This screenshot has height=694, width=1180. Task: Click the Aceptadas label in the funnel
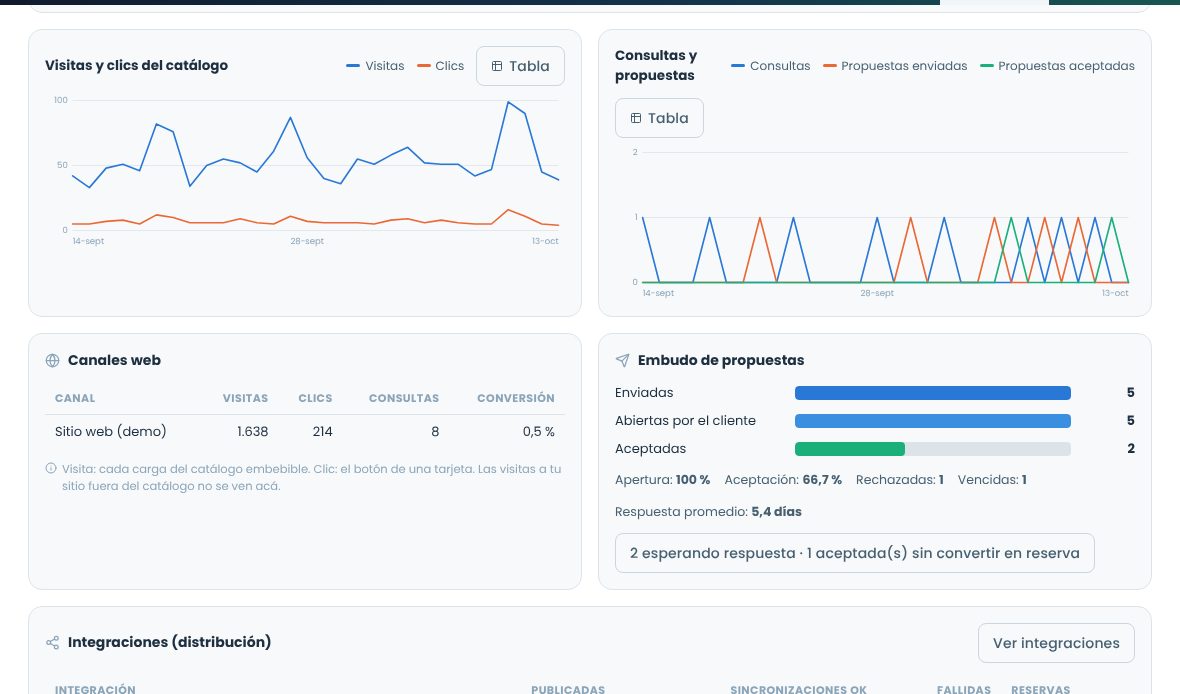(651, 449)
